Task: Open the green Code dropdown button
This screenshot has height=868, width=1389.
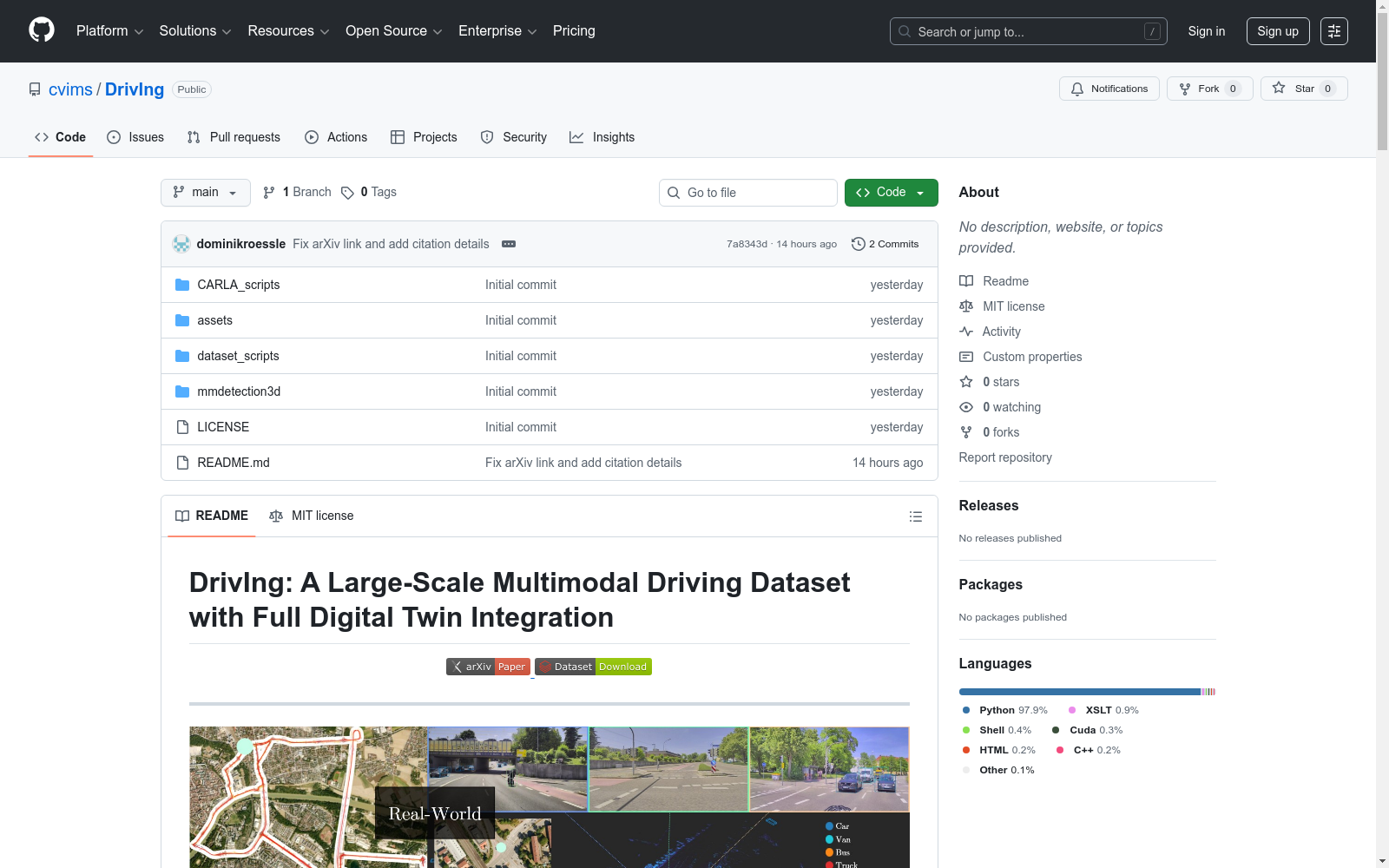Action: (892, 193)
